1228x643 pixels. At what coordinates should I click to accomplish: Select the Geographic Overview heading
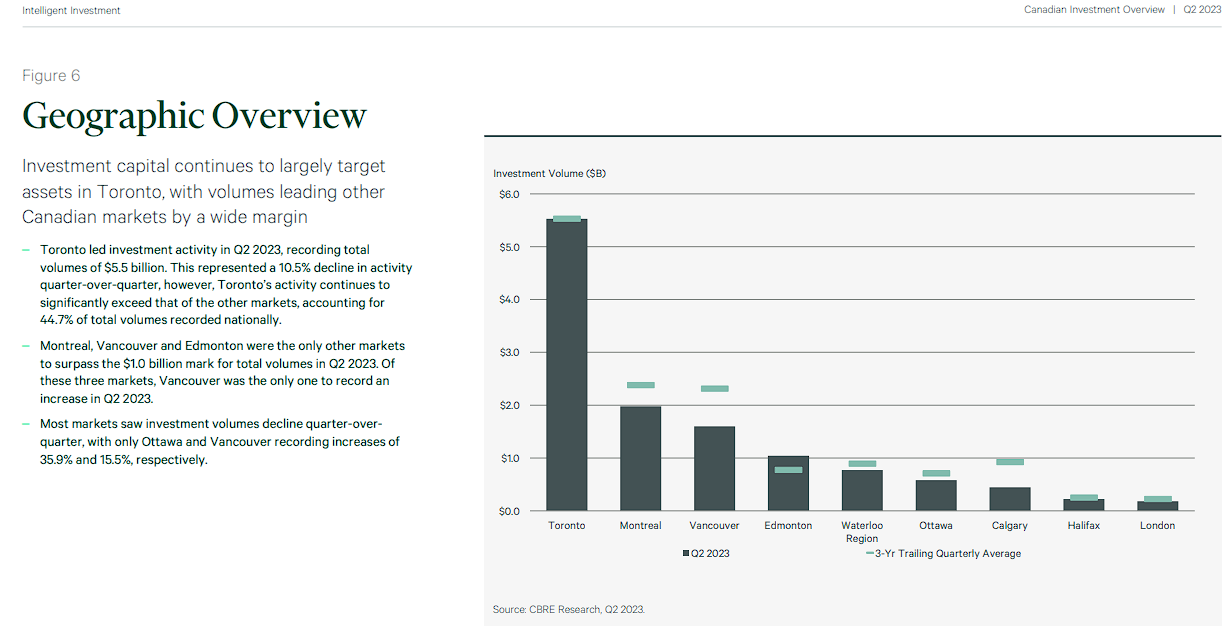pyautogui.click(x=194, y=116)
